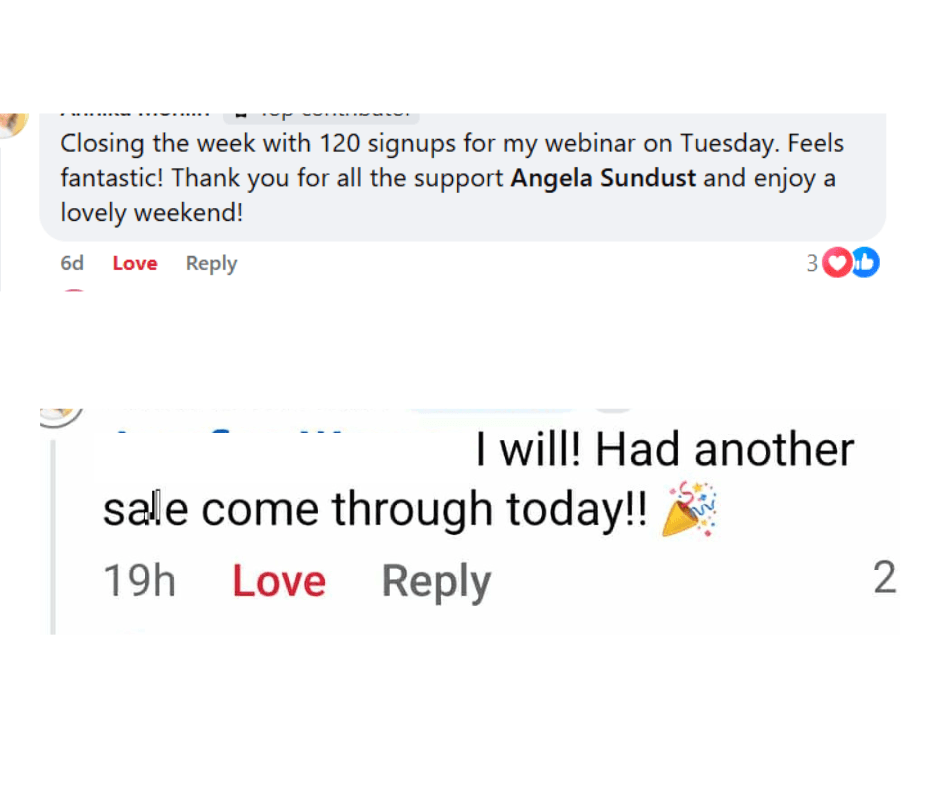Image resolution: width=940 pixels, height=788 pixels.
Task: Expand the 2 reactions count on the reply
Action: click(x=884, y=579)
